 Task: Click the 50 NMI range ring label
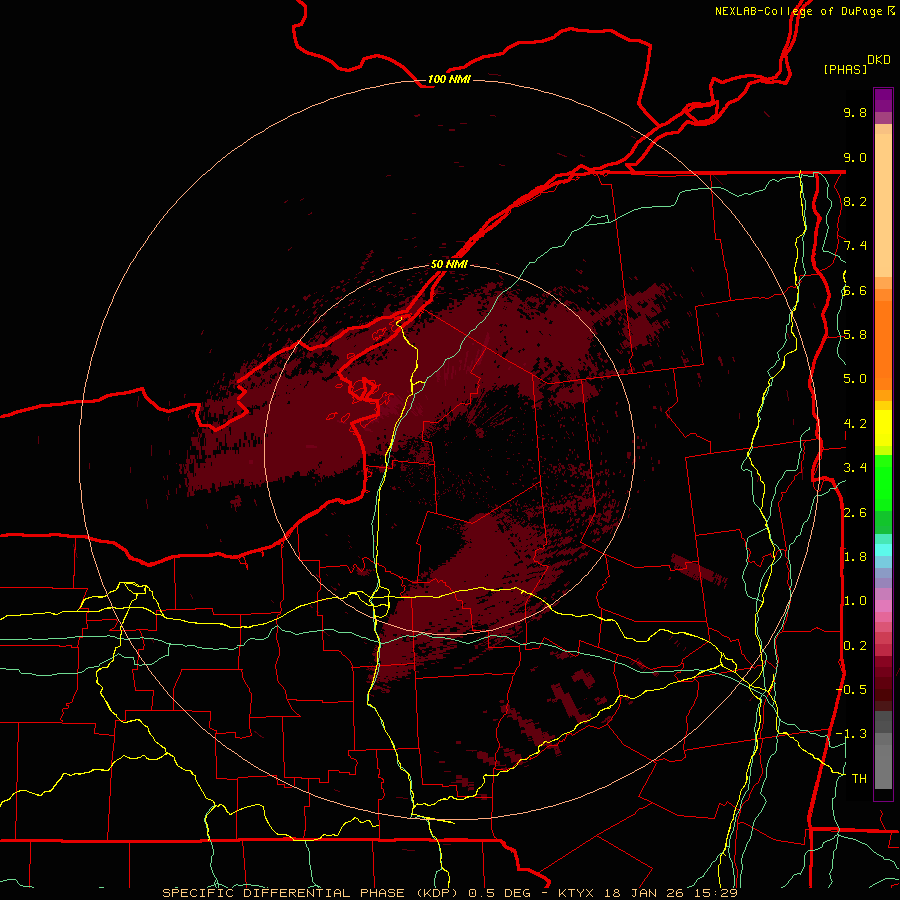point(449,264)
